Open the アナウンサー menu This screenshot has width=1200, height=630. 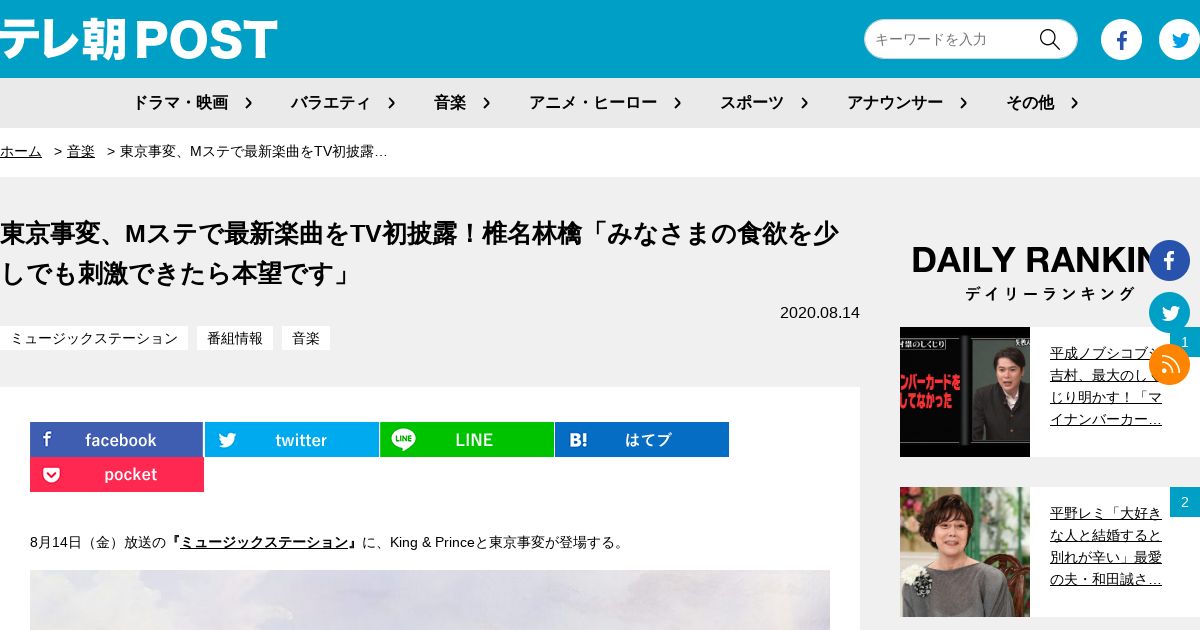[x=895, y=102]
